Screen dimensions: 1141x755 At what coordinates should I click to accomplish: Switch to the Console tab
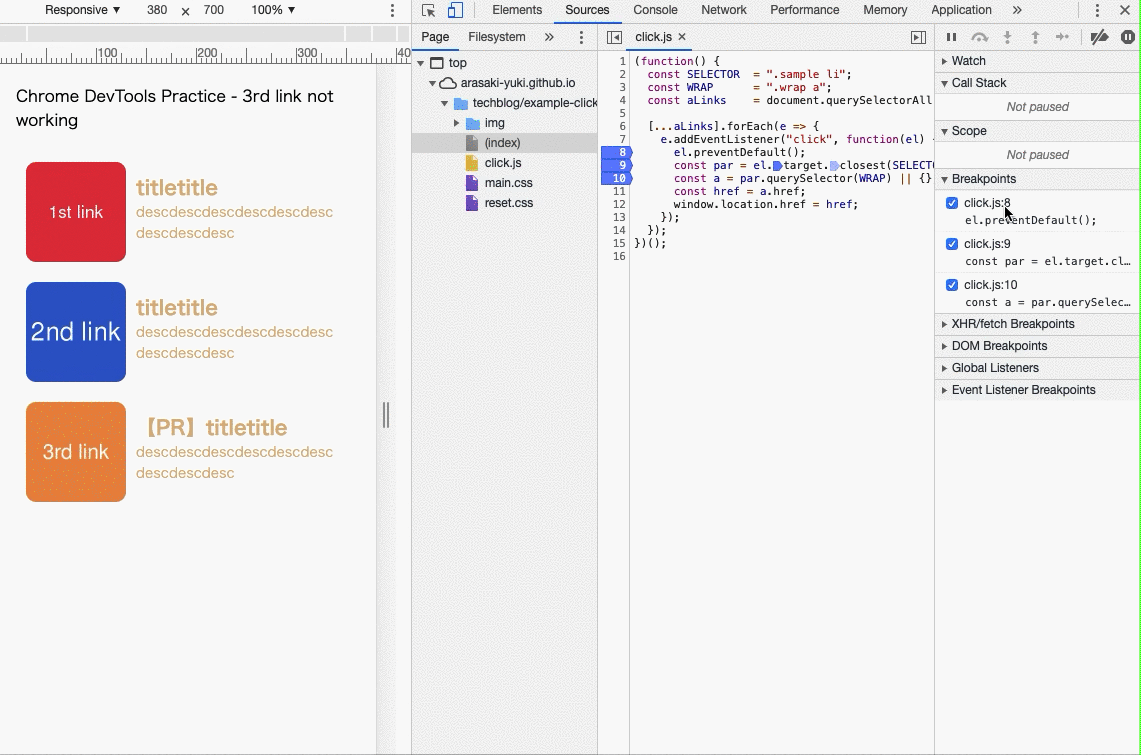655,10
